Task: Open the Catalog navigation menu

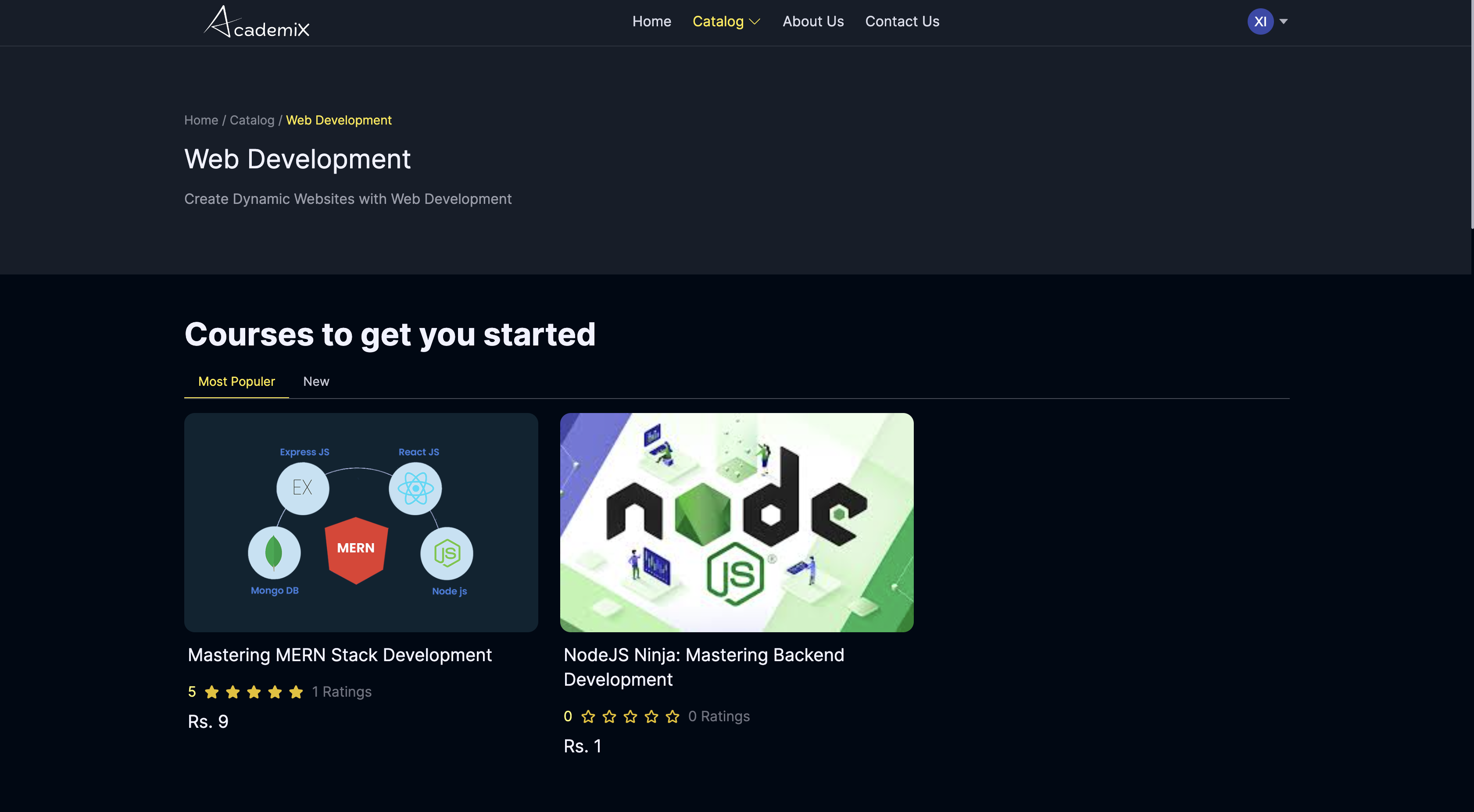Action: point(718,22)
